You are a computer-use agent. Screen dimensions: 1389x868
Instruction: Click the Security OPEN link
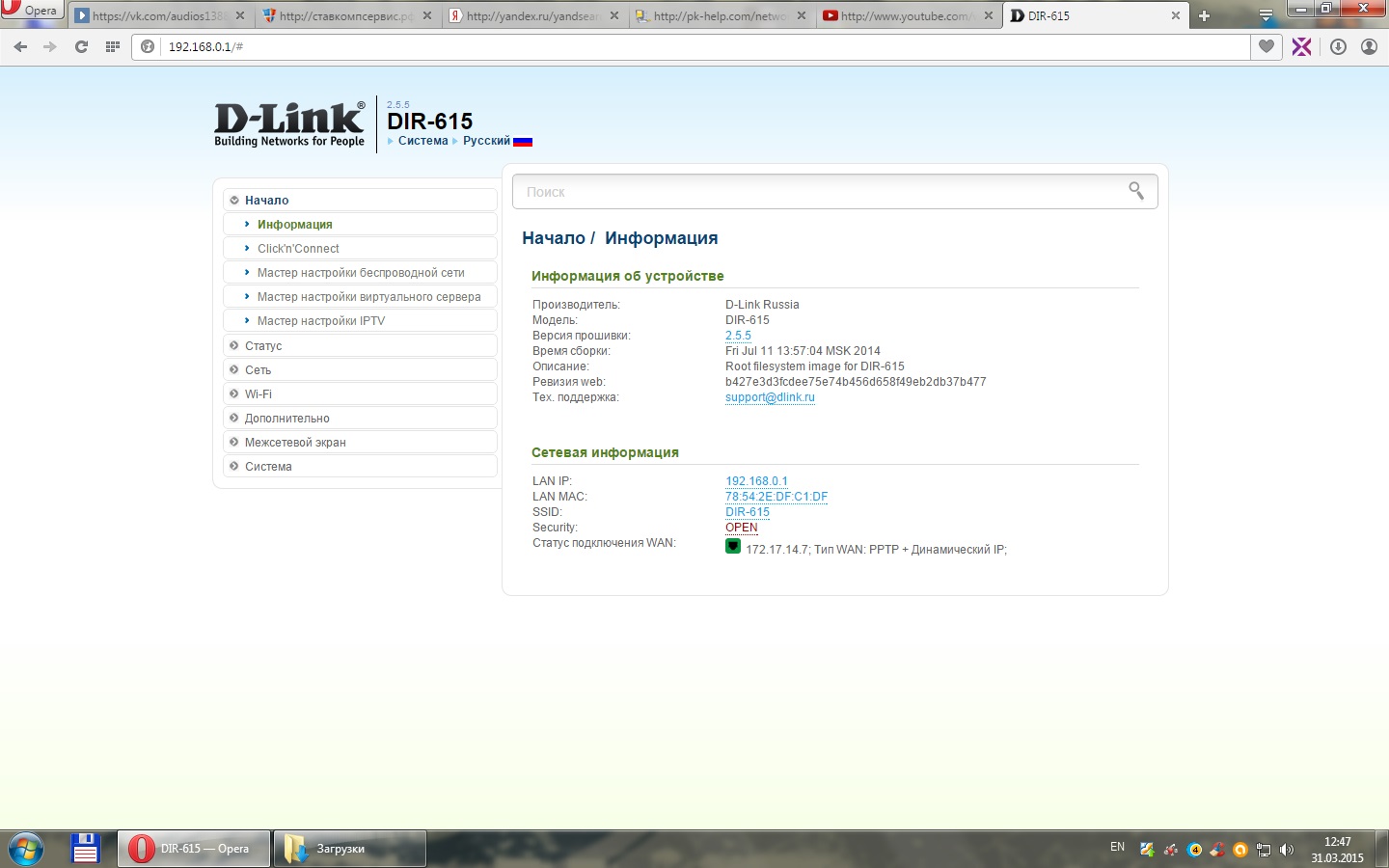coord(742,528)
